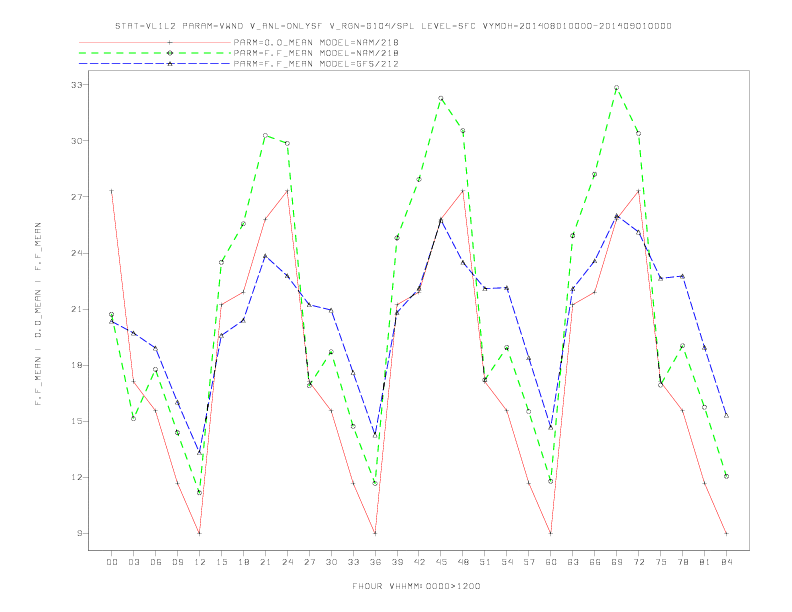Click the chart title starting with STAT=VL1L2
The image size is (792, 612).
pos(393,26)
